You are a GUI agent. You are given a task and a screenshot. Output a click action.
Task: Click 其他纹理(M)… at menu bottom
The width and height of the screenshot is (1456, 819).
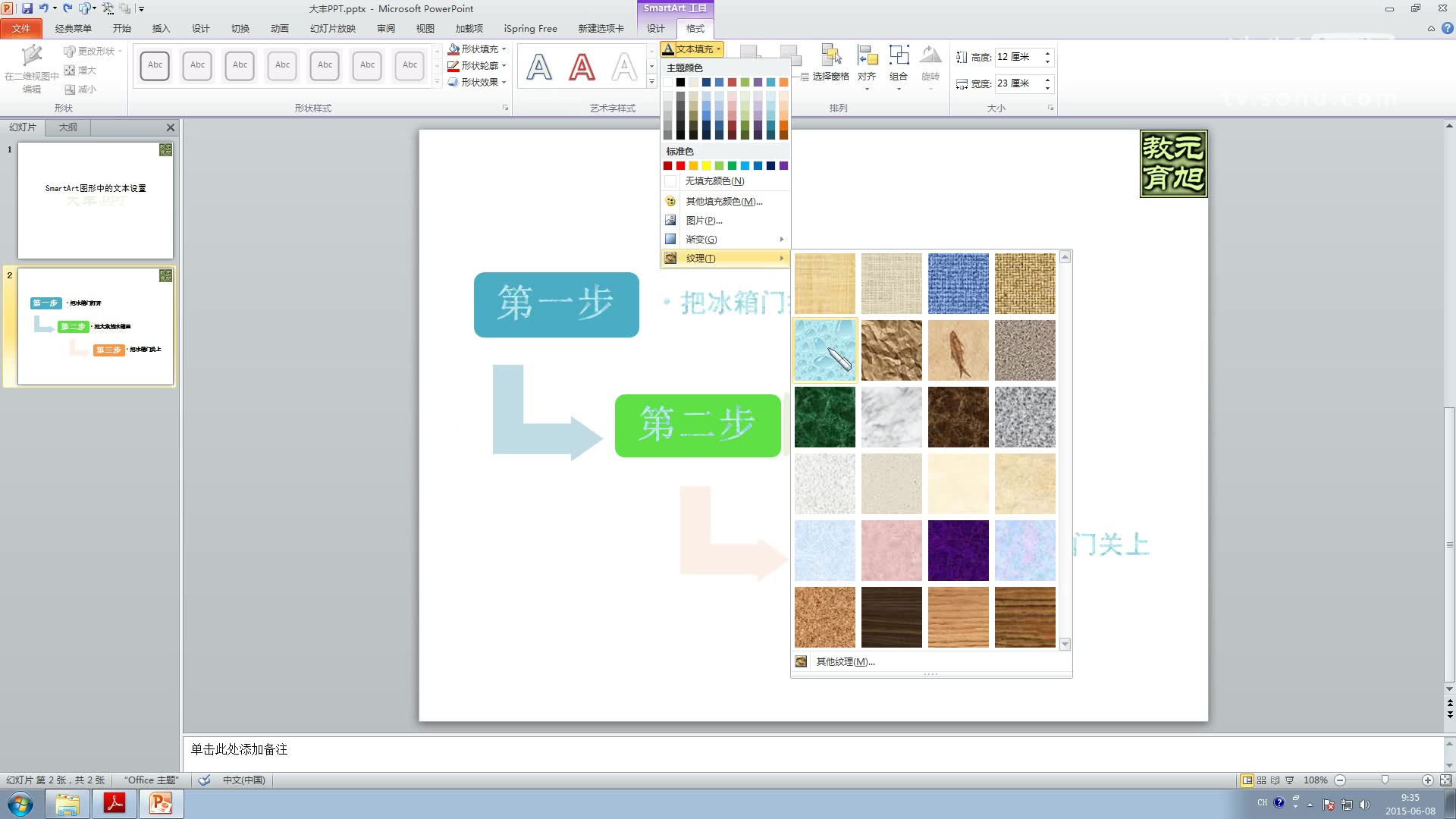pyautogui.click(x=844, y=661)
